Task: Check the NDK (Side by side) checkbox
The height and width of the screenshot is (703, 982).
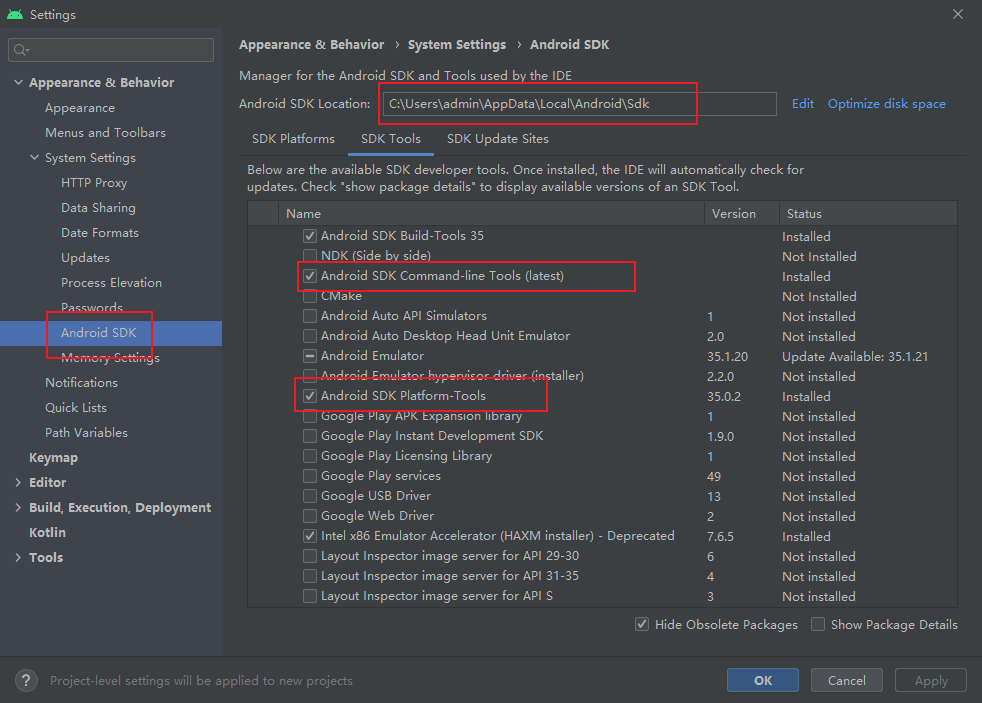Action: click(x=309, y=255)
